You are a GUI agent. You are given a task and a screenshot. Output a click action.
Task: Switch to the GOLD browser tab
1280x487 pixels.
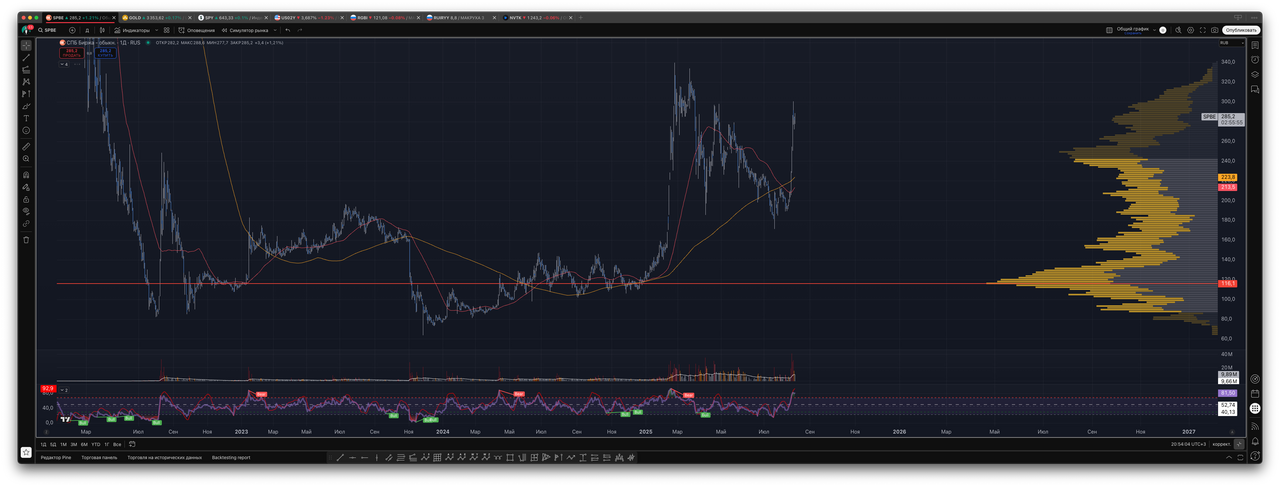pyautogui.click(x=151, y=18)
